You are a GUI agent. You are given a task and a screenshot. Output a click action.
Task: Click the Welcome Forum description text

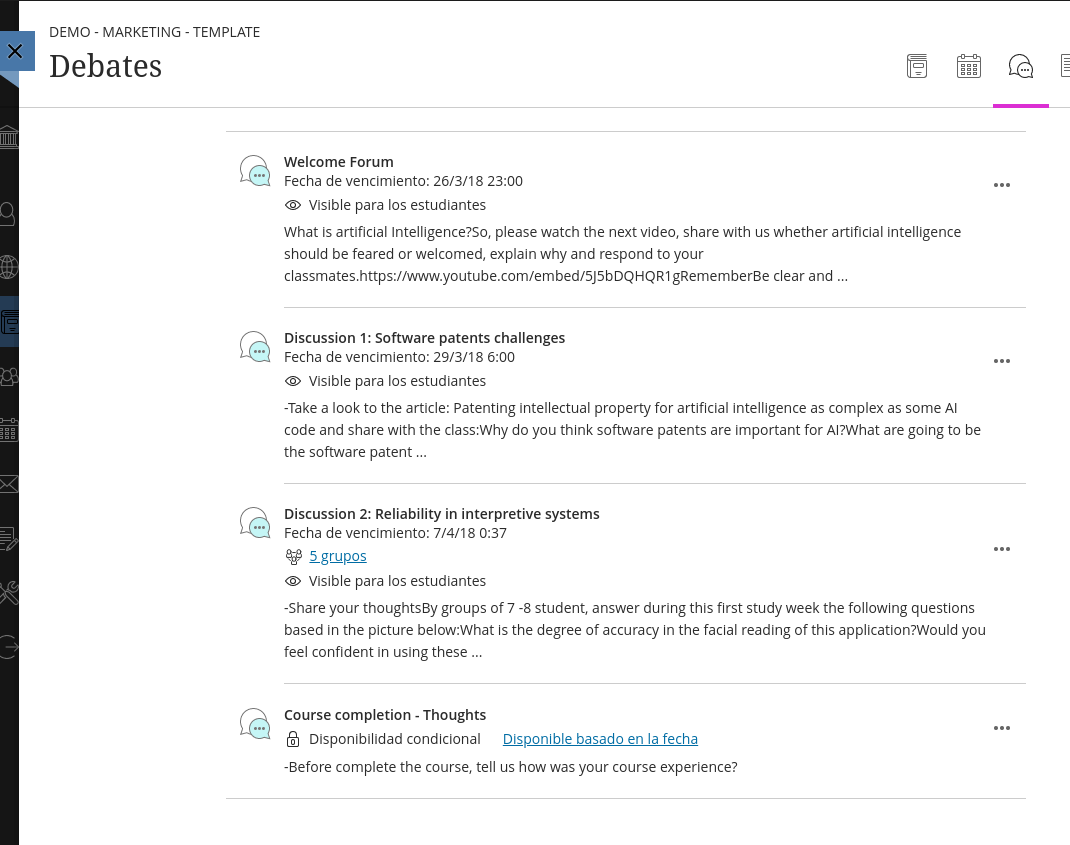click(622, 254)
